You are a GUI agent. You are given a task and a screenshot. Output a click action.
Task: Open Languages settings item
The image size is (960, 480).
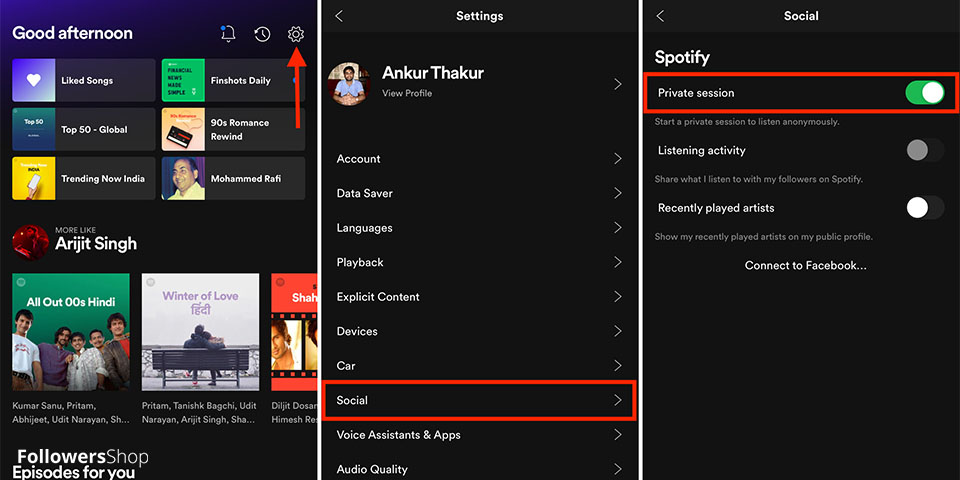(x=479, y=228)
